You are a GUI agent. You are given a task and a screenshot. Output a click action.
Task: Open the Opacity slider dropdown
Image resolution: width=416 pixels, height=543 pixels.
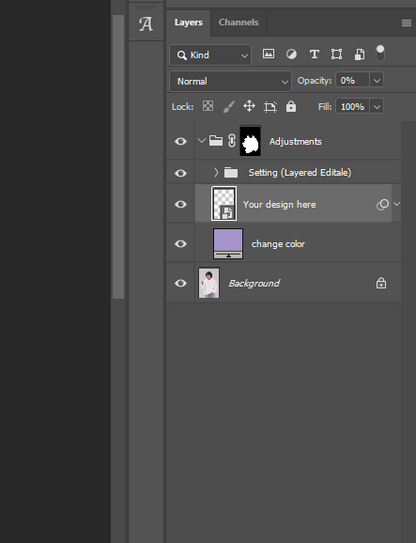pos(377,81)
